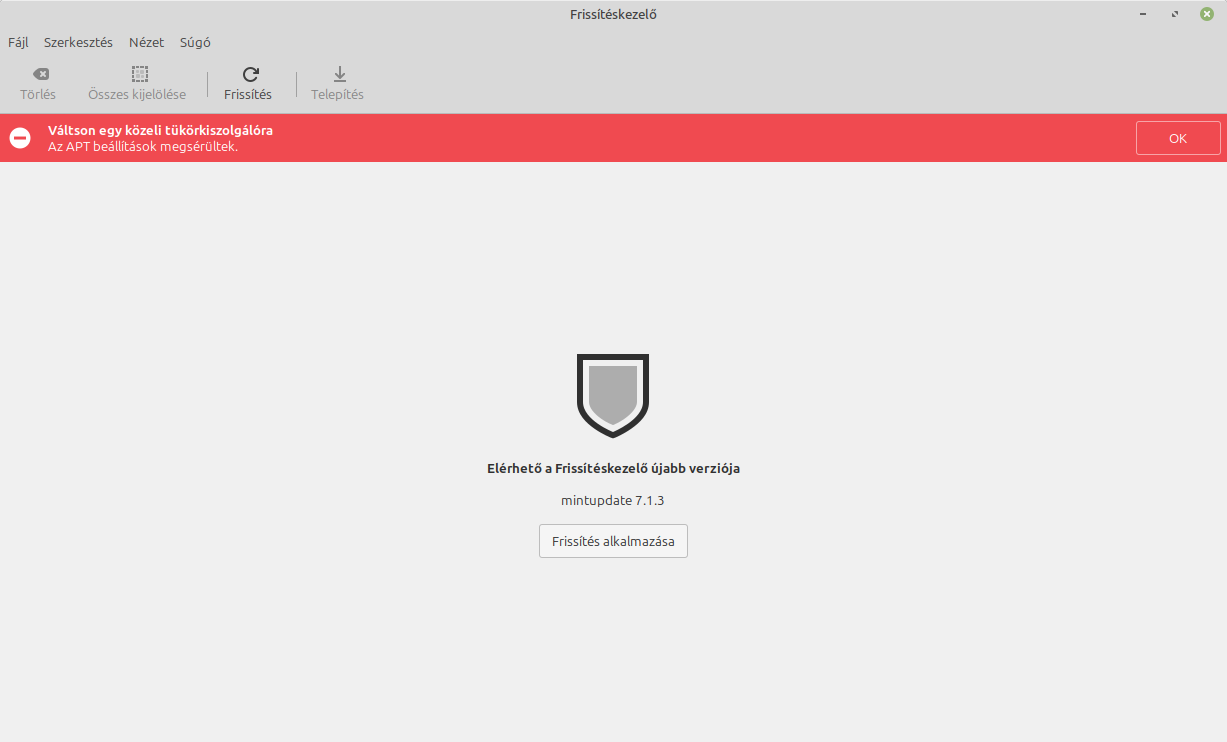Maximize the Frissítéskezelő window
Viewport: 1227px width, 742px height.
1174,15
